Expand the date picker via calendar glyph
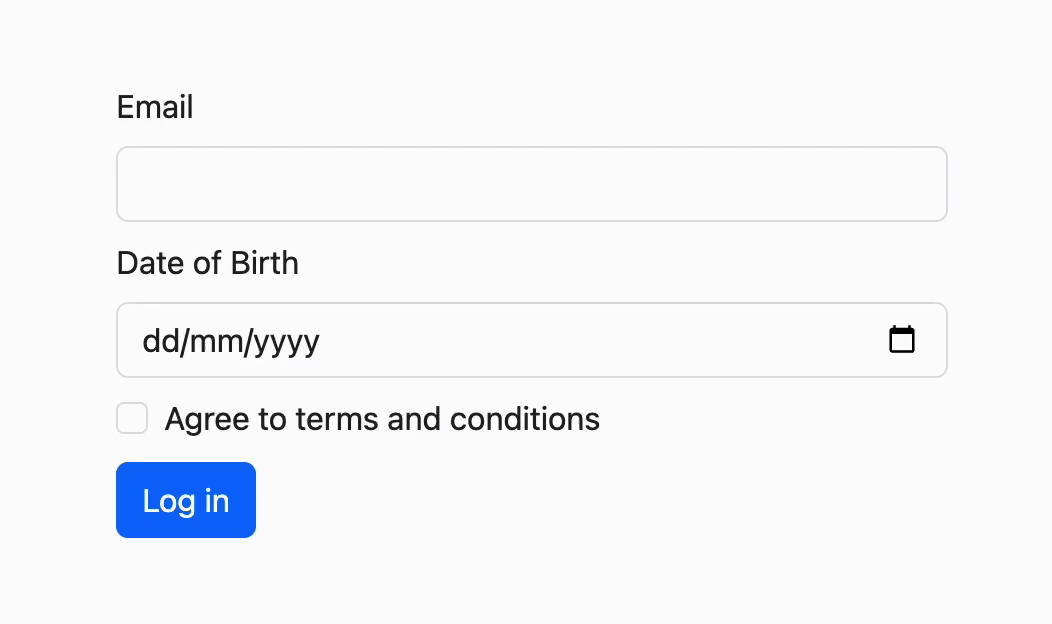This screenshot has width=1052, height=624. coord(902,340)
